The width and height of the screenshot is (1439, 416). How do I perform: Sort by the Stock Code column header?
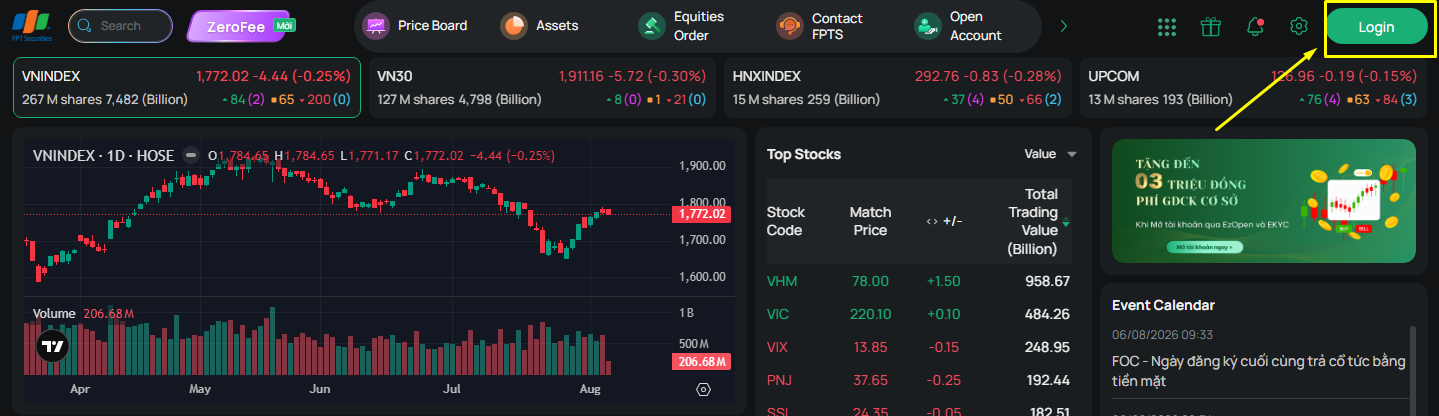tap(786, 221)
